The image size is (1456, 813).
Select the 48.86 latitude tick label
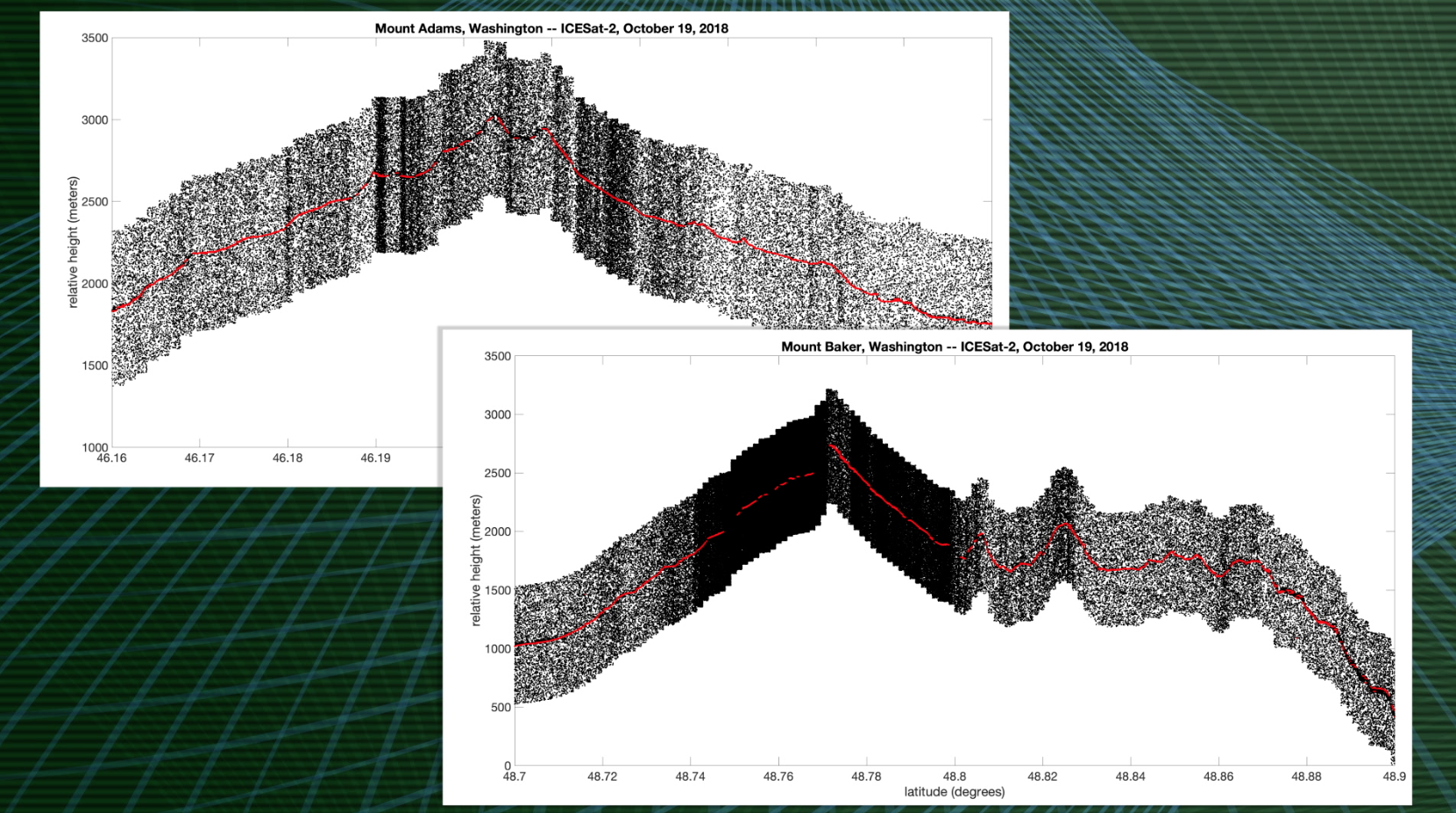click(1218, 776)
